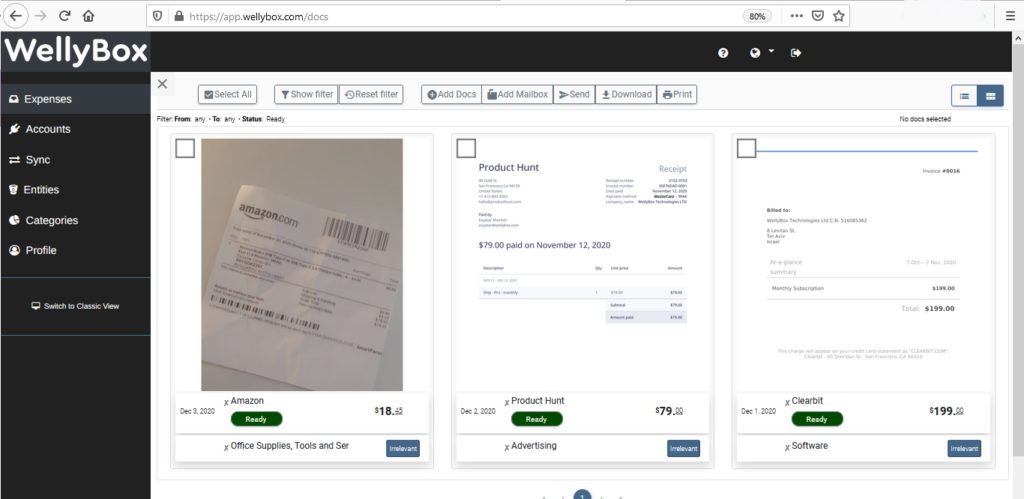Click the padlock site info icon

pyautogui.click(x=178, y=16)
